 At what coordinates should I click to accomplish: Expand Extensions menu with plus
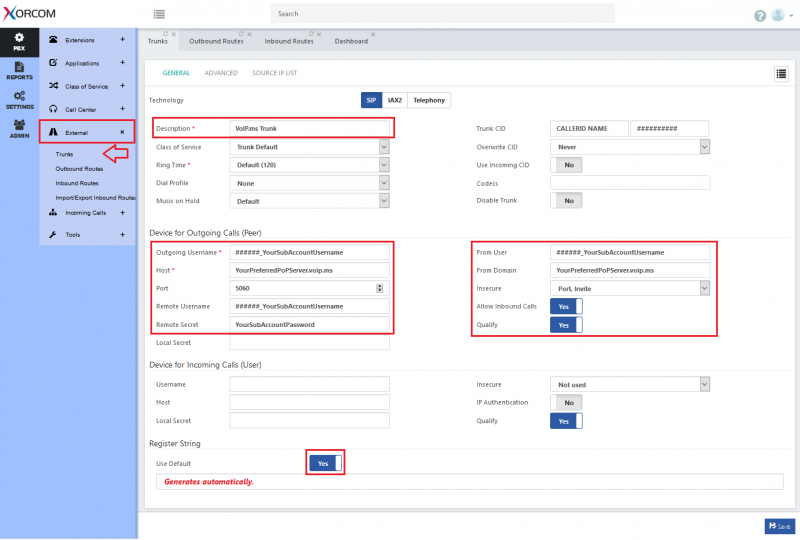[x=122, y=39]
